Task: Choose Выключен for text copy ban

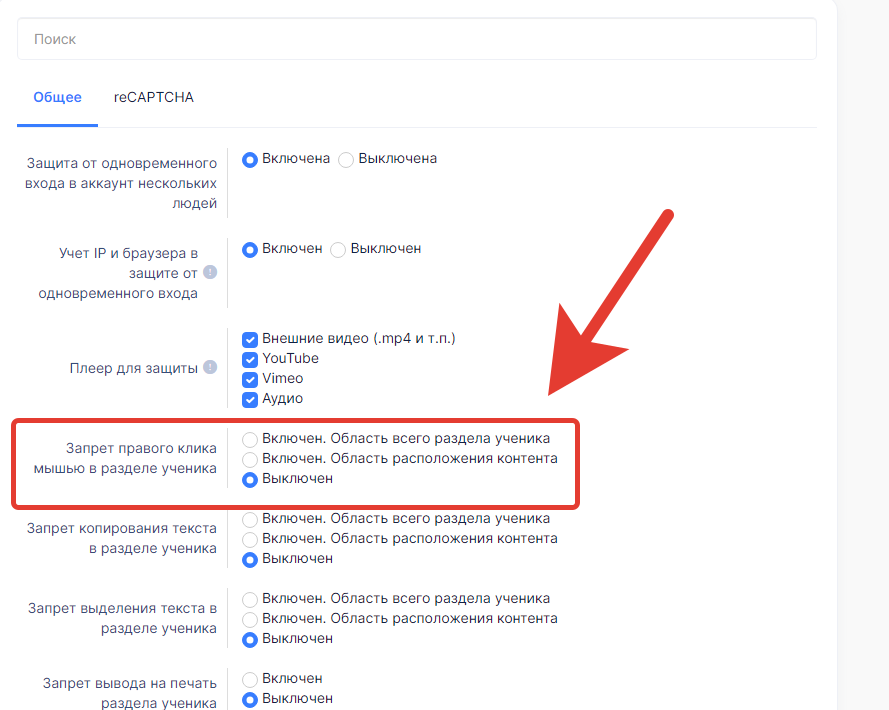Action: pos(250,560)
